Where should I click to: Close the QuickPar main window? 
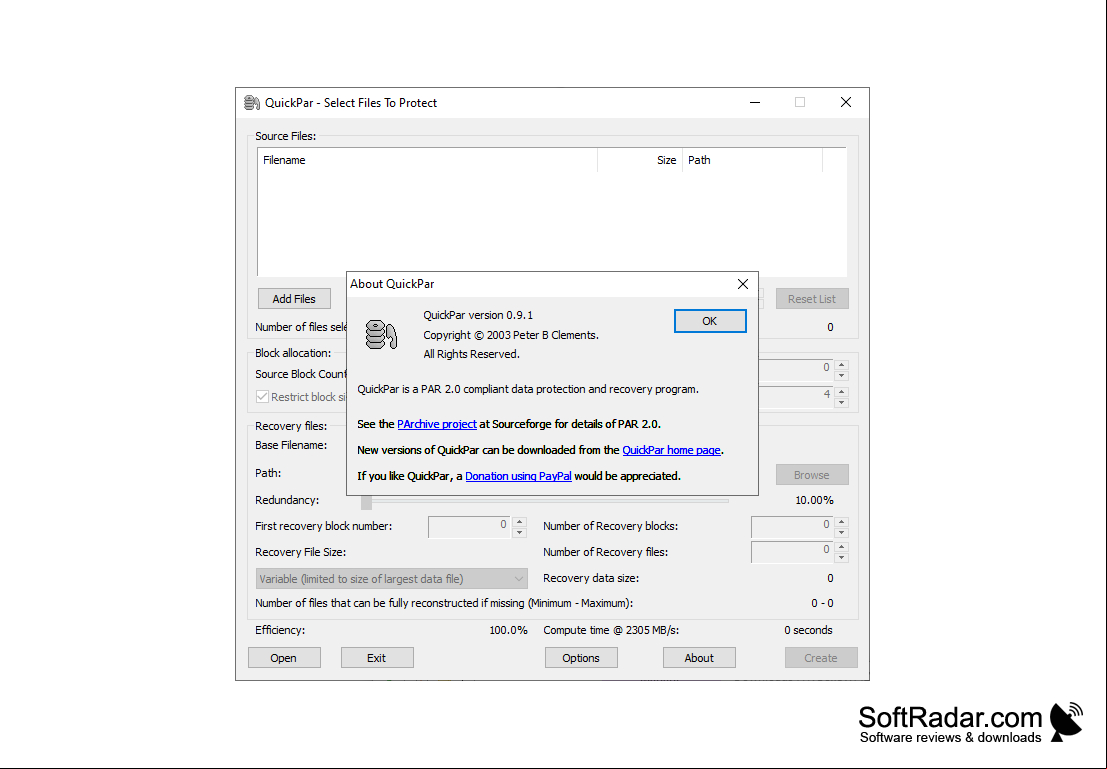point(846,102)
